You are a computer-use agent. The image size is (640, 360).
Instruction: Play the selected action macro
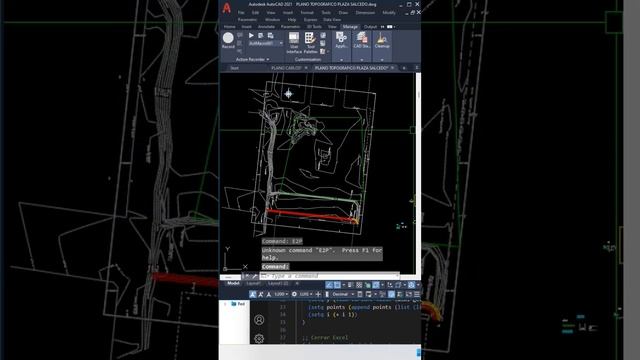point(251,36)
